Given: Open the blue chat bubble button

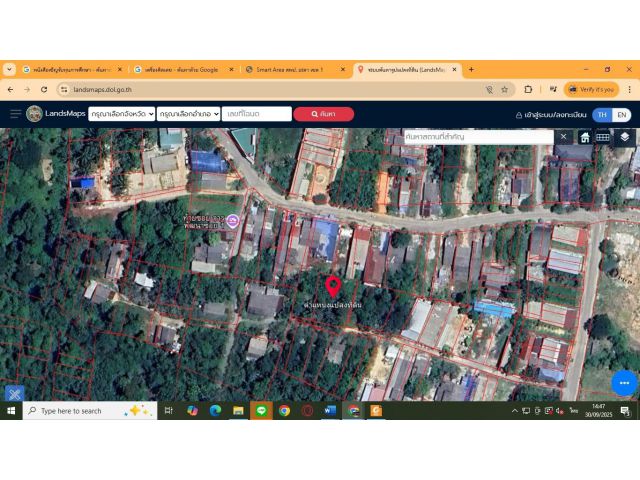Looking at the screenshot, I should (624, 382).
